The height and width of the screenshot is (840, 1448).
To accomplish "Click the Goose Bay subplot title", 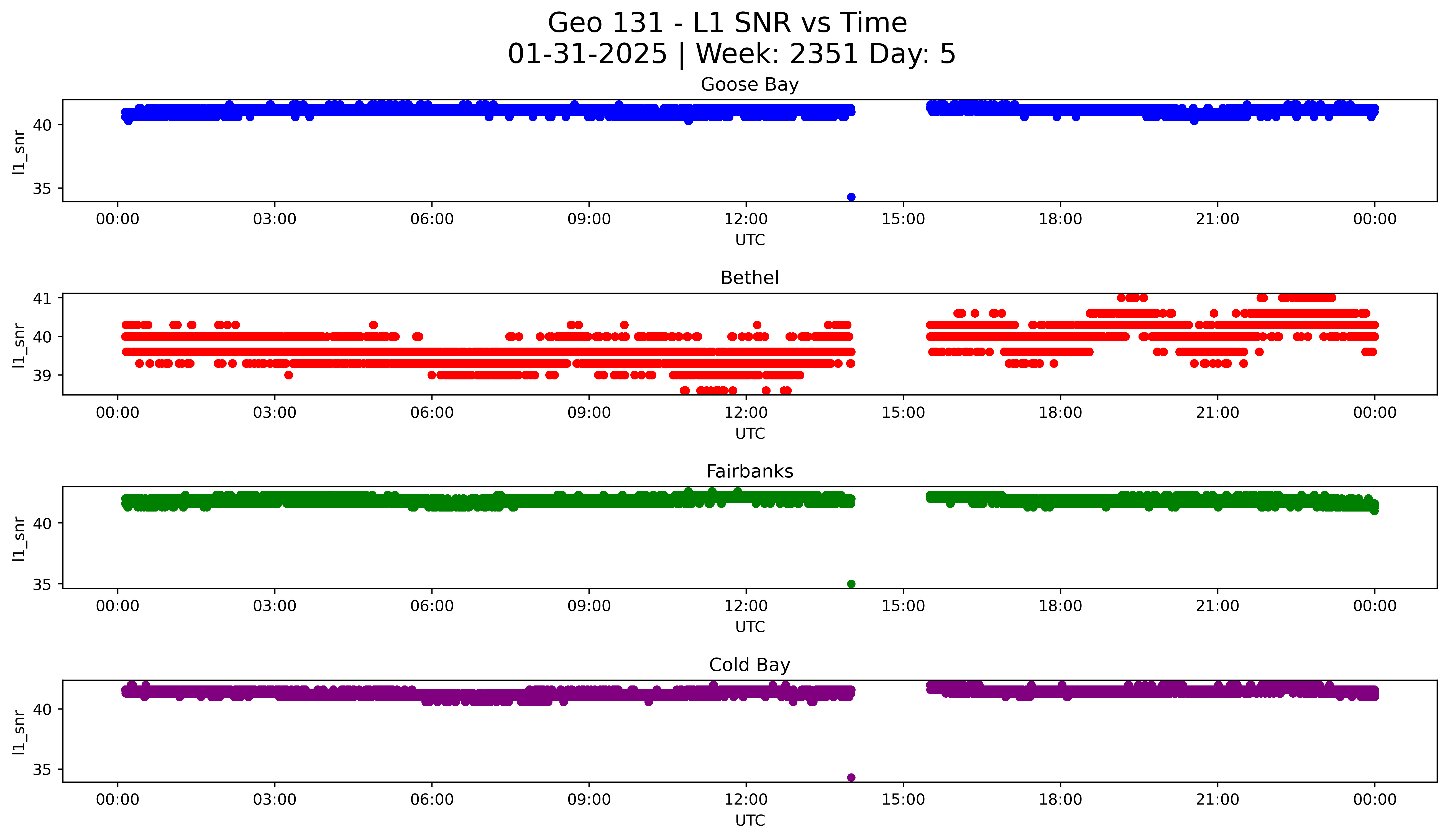I will pyautogui.click(x=749, y=85).
